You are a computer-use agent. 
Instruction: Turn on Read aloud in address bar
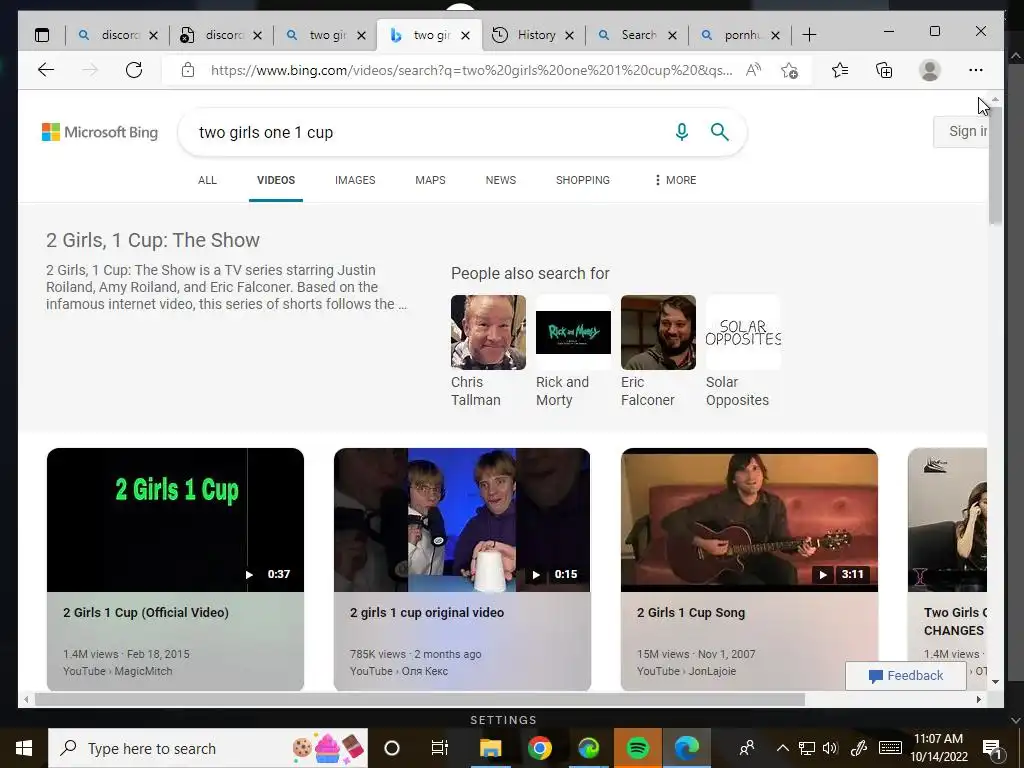(x=753, y=70)
